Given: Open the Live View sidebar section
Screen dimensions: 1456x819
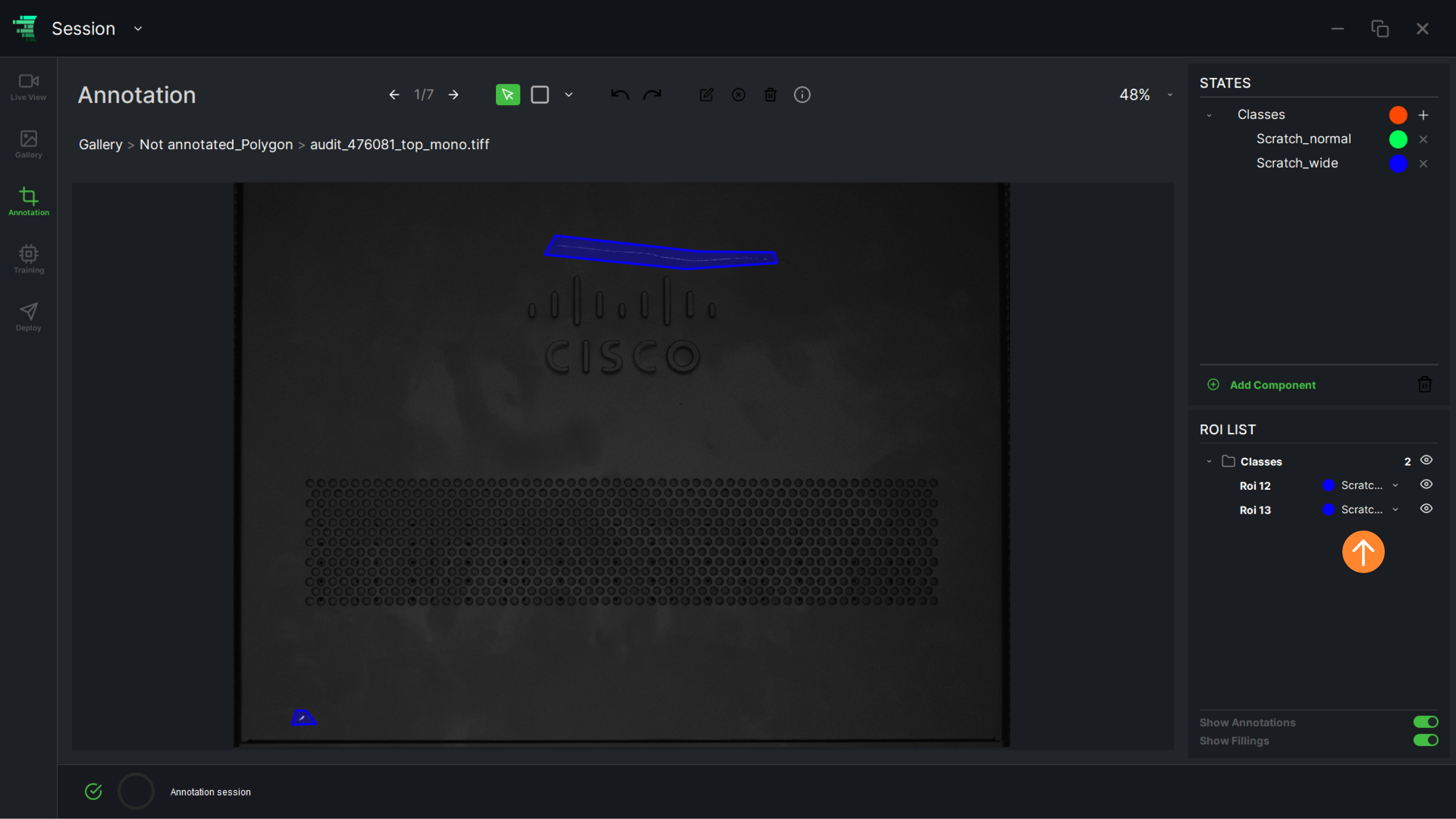Looking at the screenshot, I should tap(28, 87).
